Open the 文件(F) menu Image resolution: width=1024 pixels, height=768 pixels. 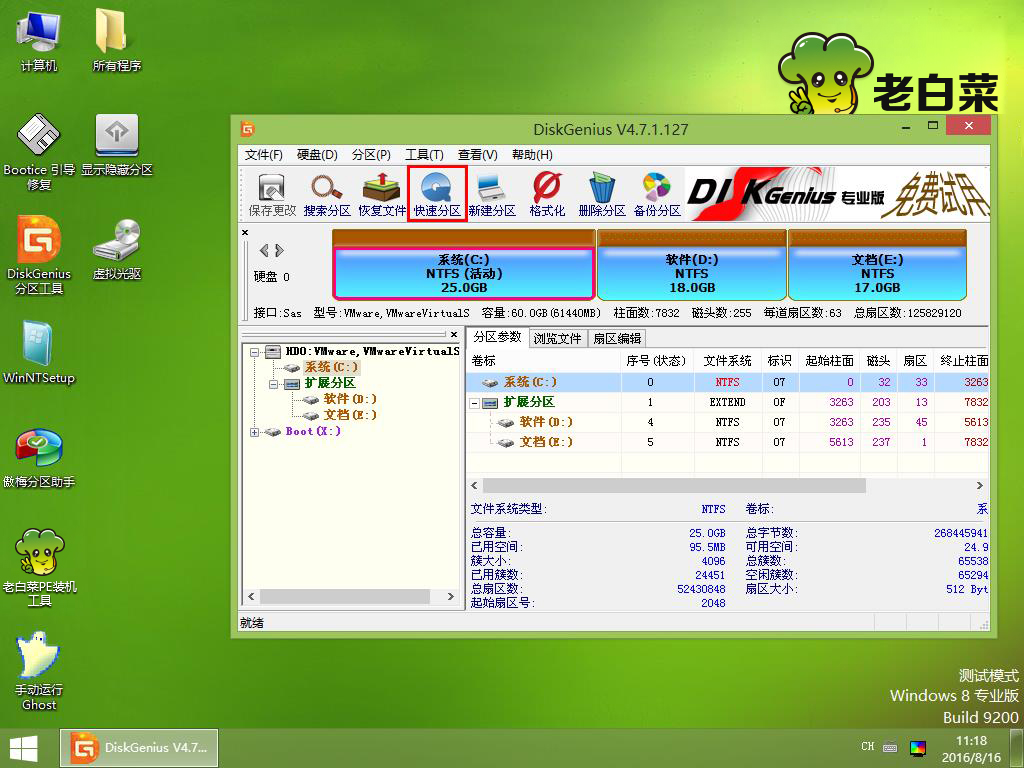(x=264, y=155)
